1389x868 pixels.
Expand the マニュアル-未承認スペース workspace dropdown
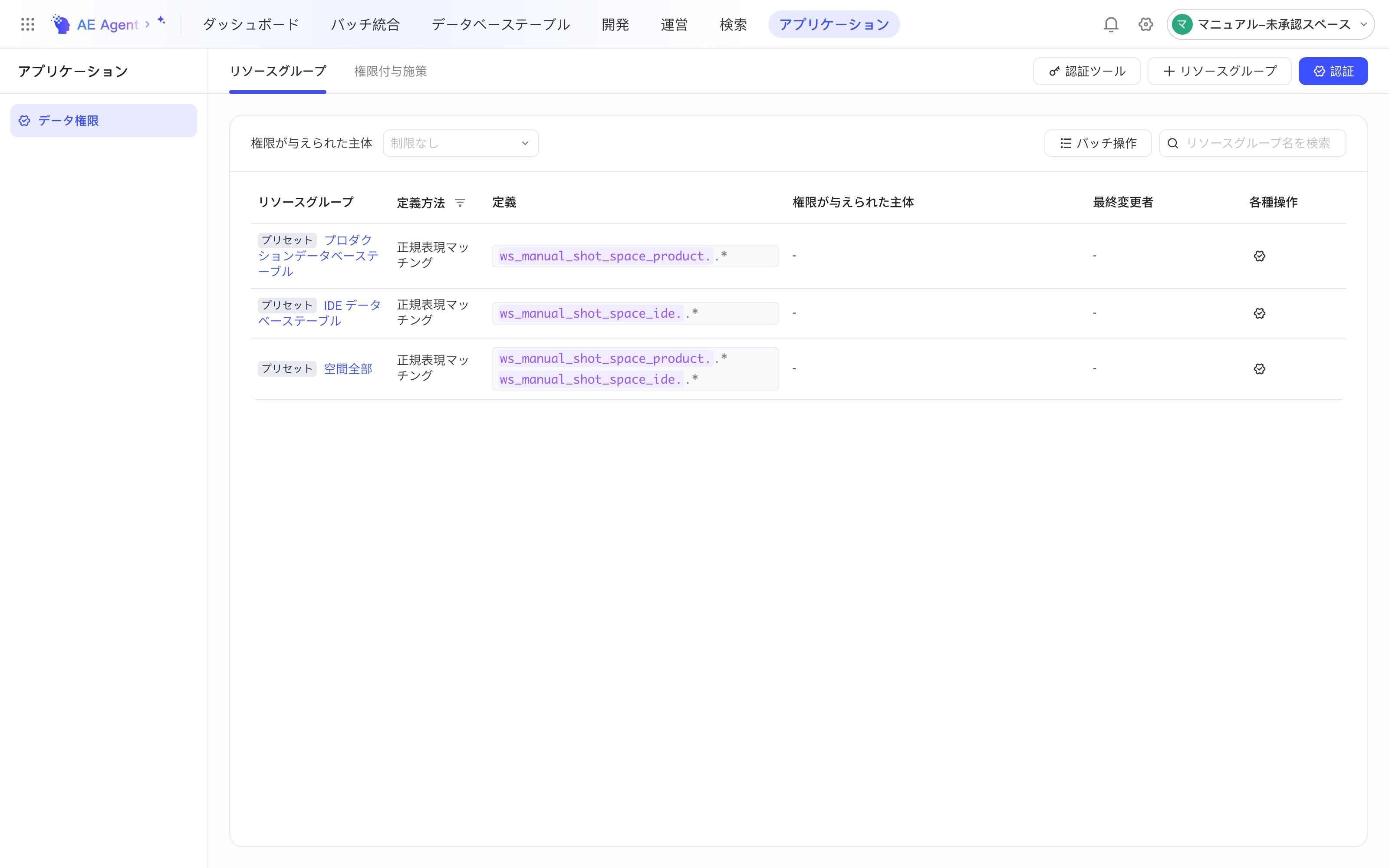point(1270,24)
